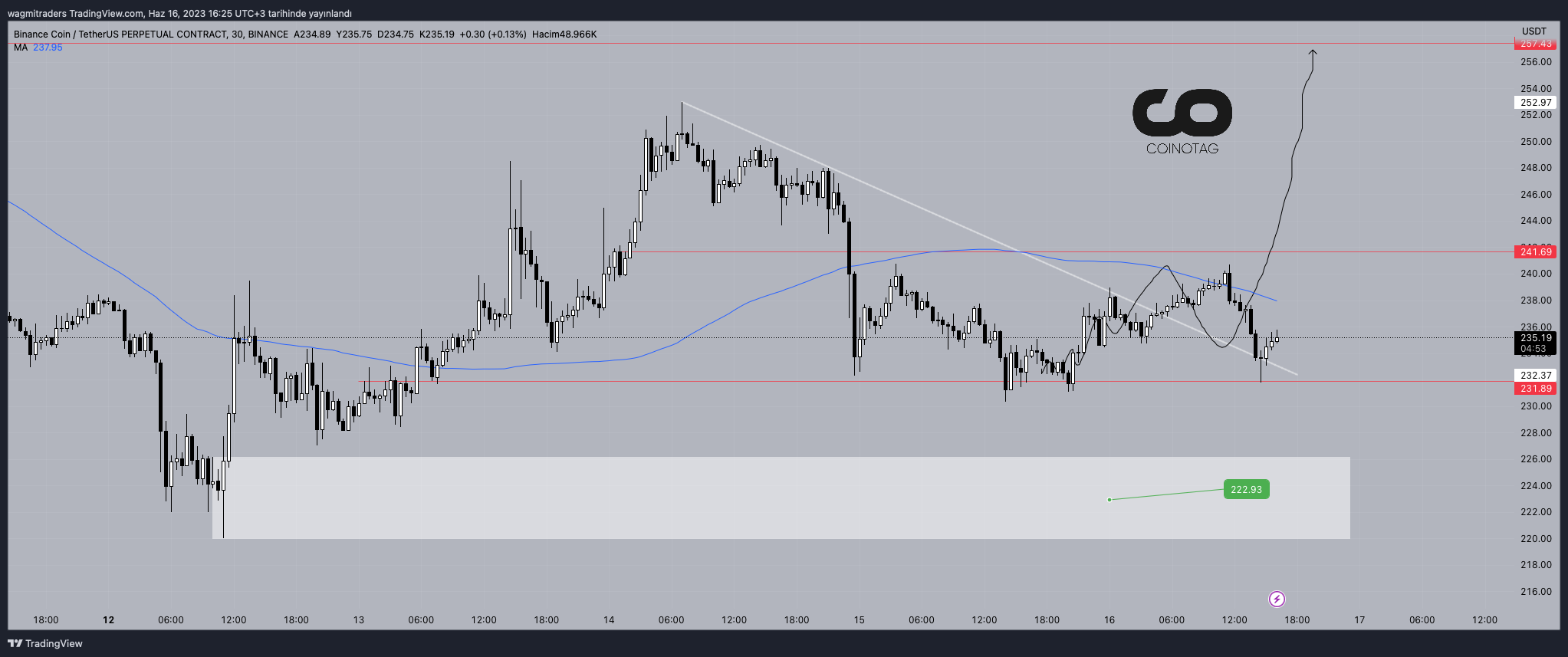Click the date label 12 on time axis
The height and width of the screenshot is (657, 1568).
click(108, 620)
